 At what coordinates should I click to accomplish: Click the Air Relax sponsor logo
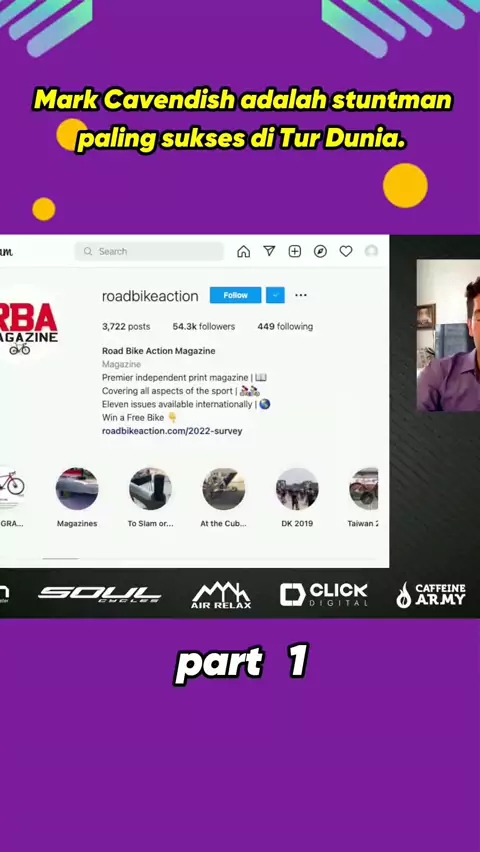click(221, 595)
